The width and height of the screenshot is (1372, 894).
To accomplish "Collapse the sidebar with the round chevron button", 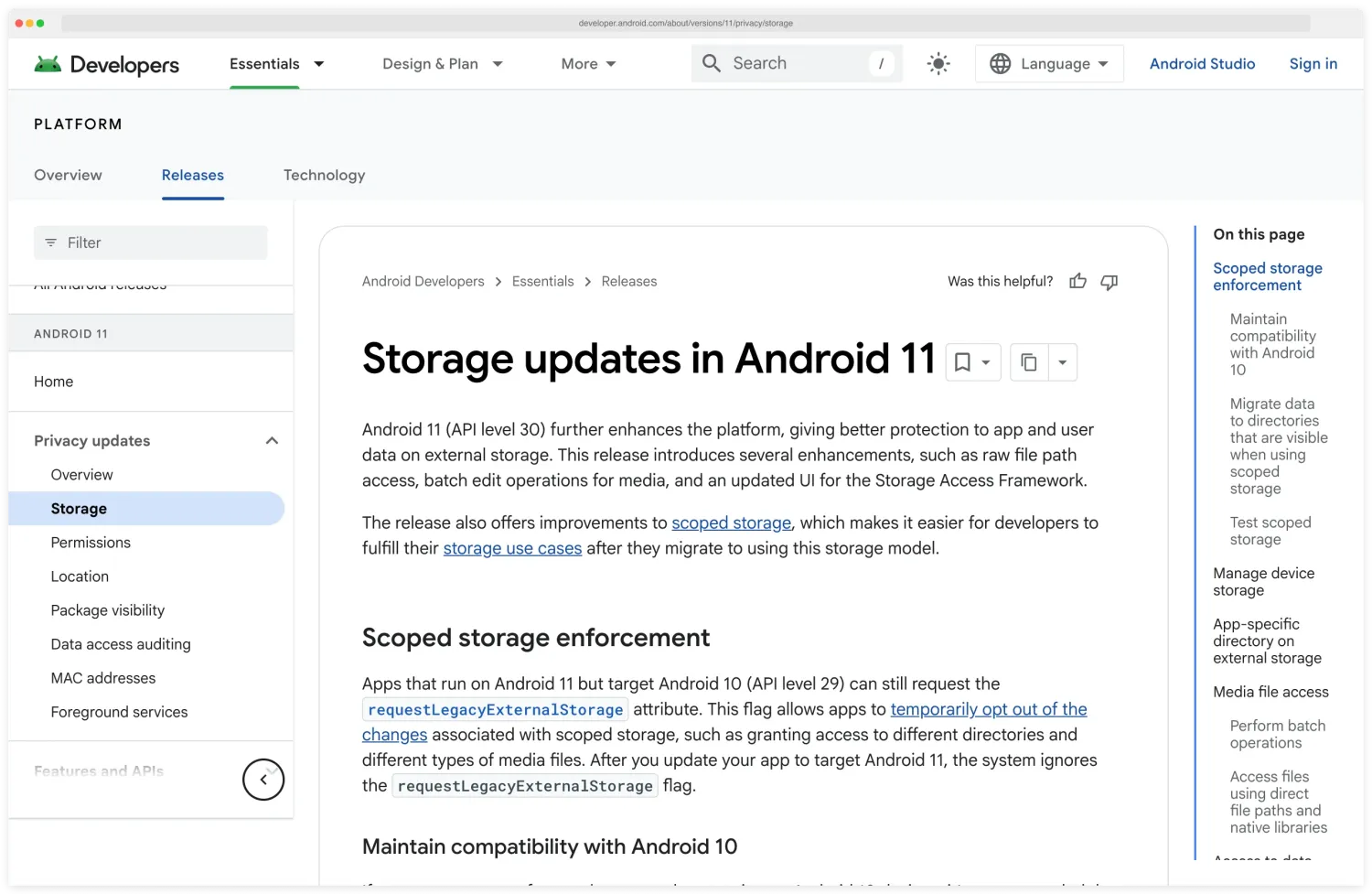I will (263, 780).
